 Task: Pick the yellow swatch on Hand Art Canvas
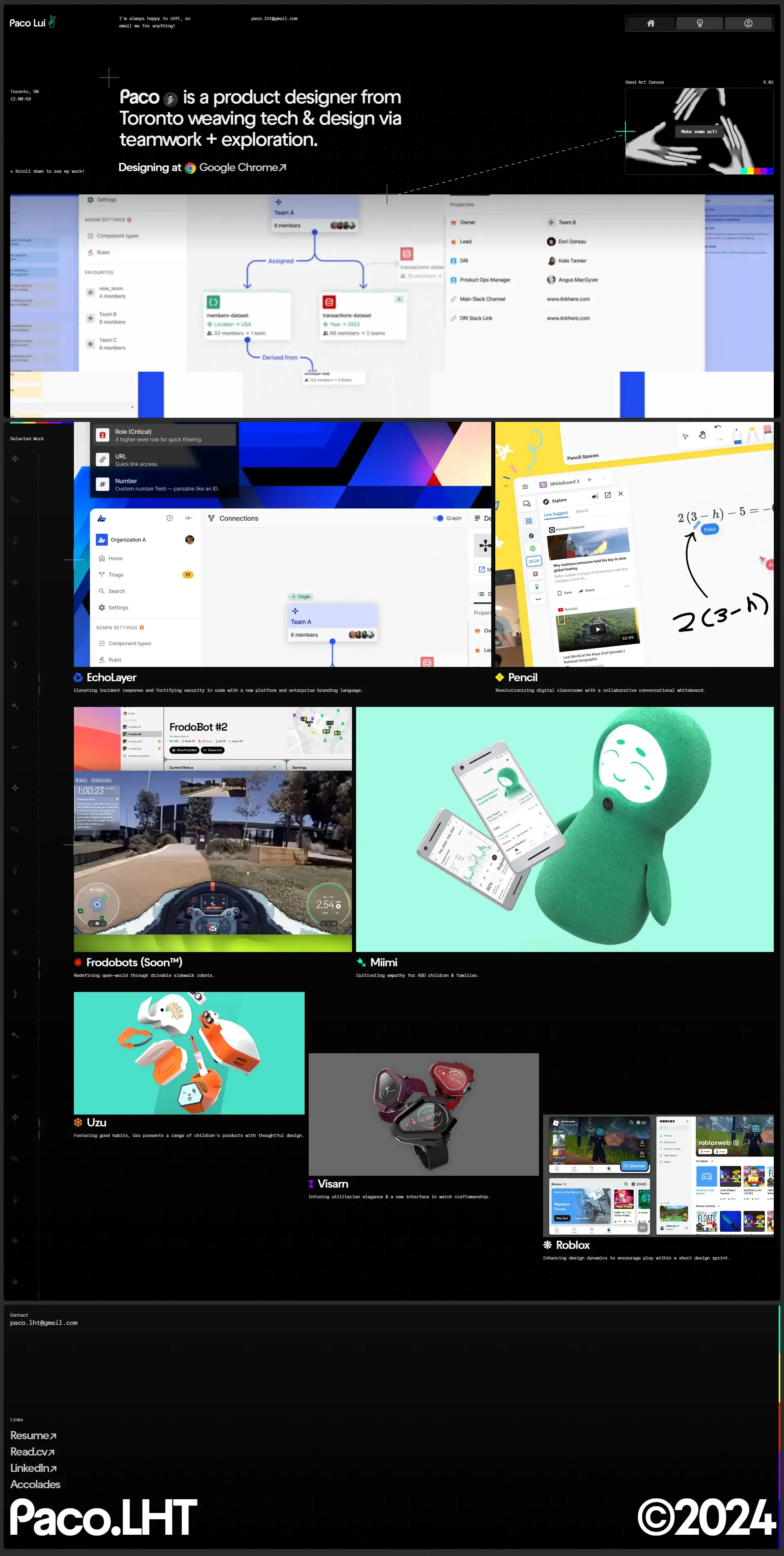(x=751, y=171)
